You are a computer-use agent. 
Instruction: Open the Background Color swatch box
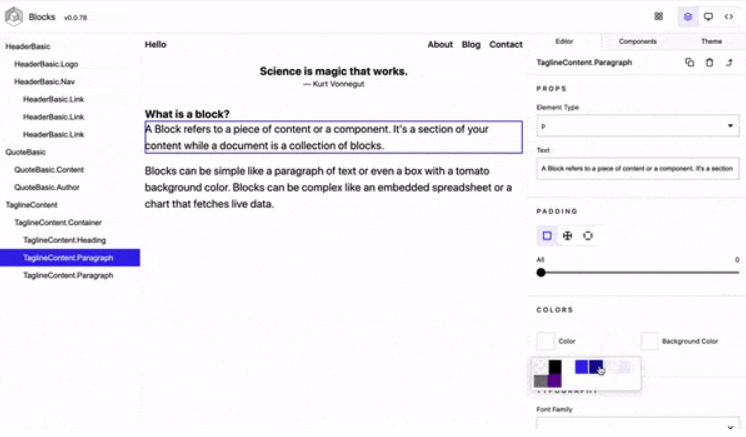[x=649, y=341]
